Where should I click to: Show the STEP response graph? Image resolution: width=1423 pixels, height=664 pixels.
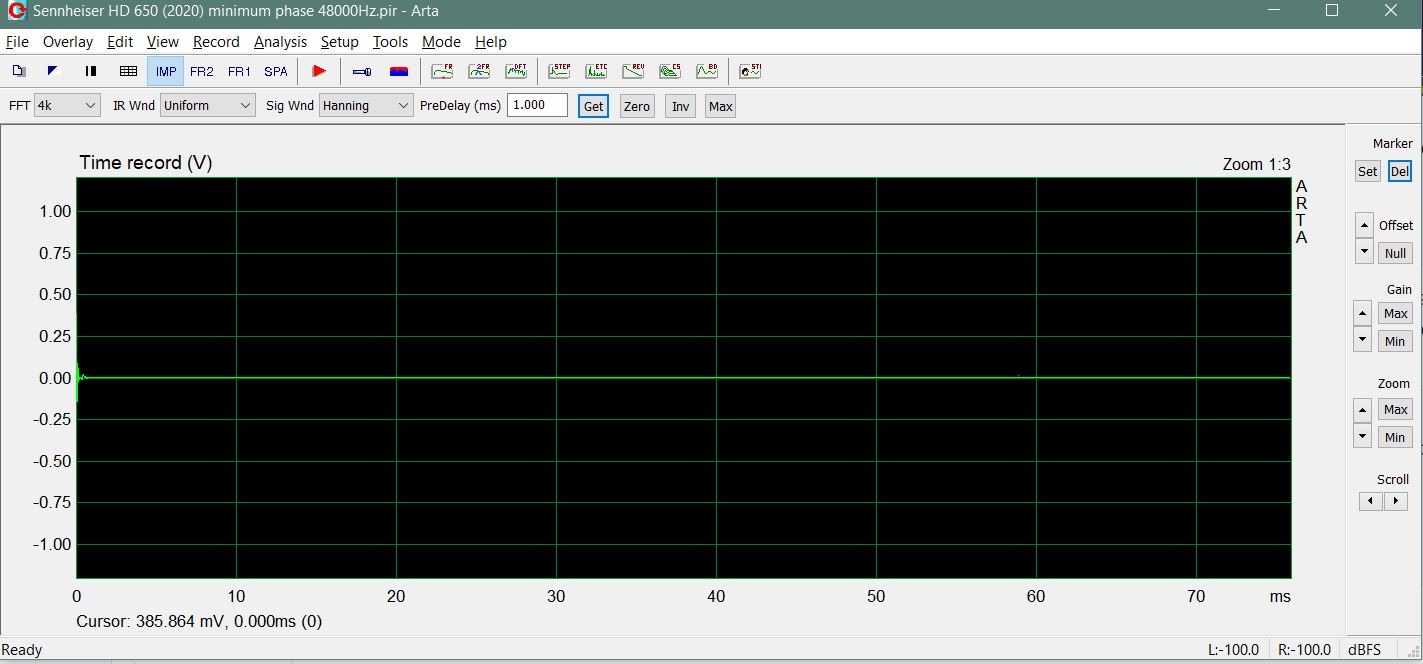pyautogui.click(x=559, y=71)
